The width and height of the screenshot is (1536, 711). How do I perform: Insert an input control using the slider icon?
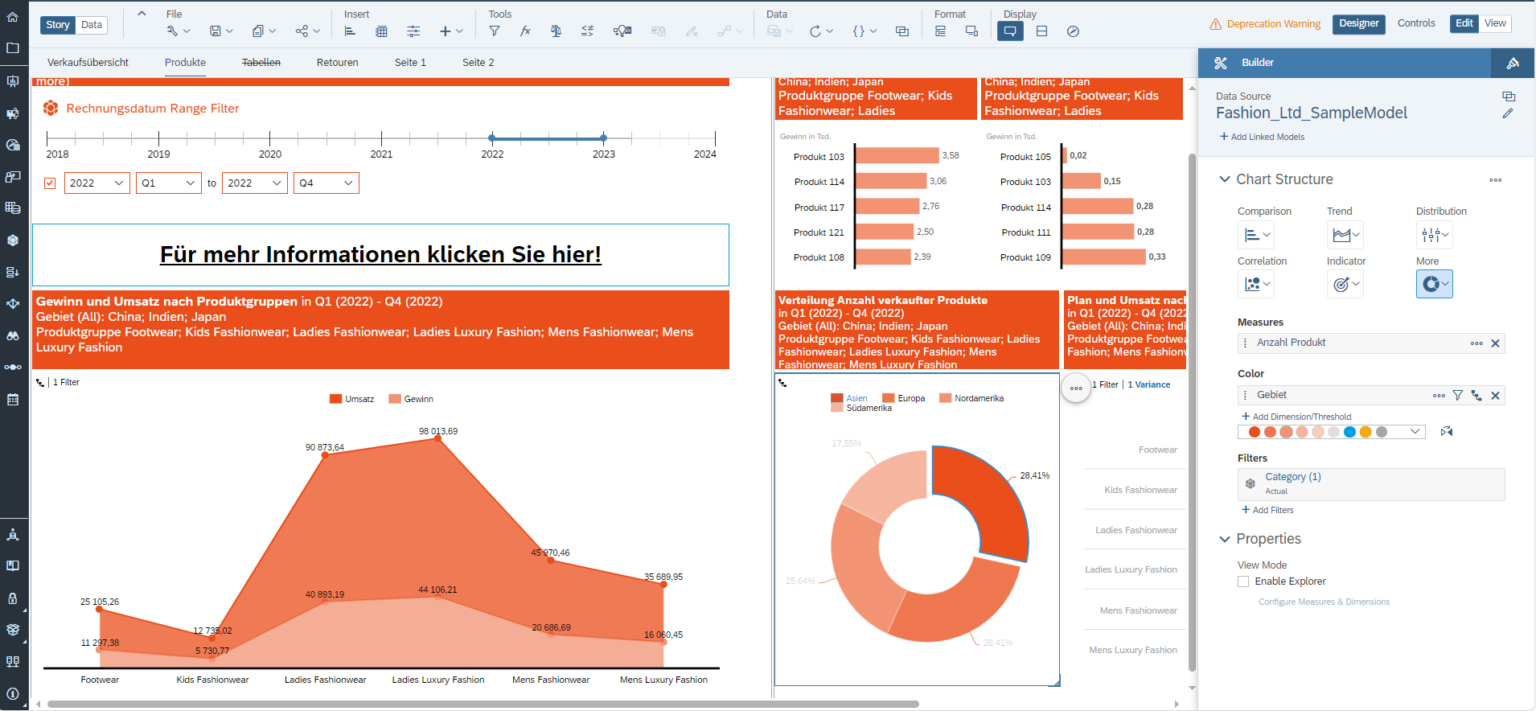414,31
